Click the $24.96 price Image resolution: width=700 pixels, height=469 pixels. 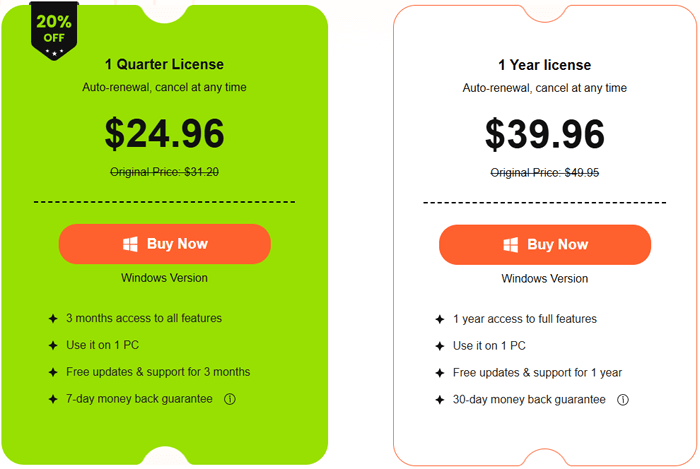click(164, 133)
